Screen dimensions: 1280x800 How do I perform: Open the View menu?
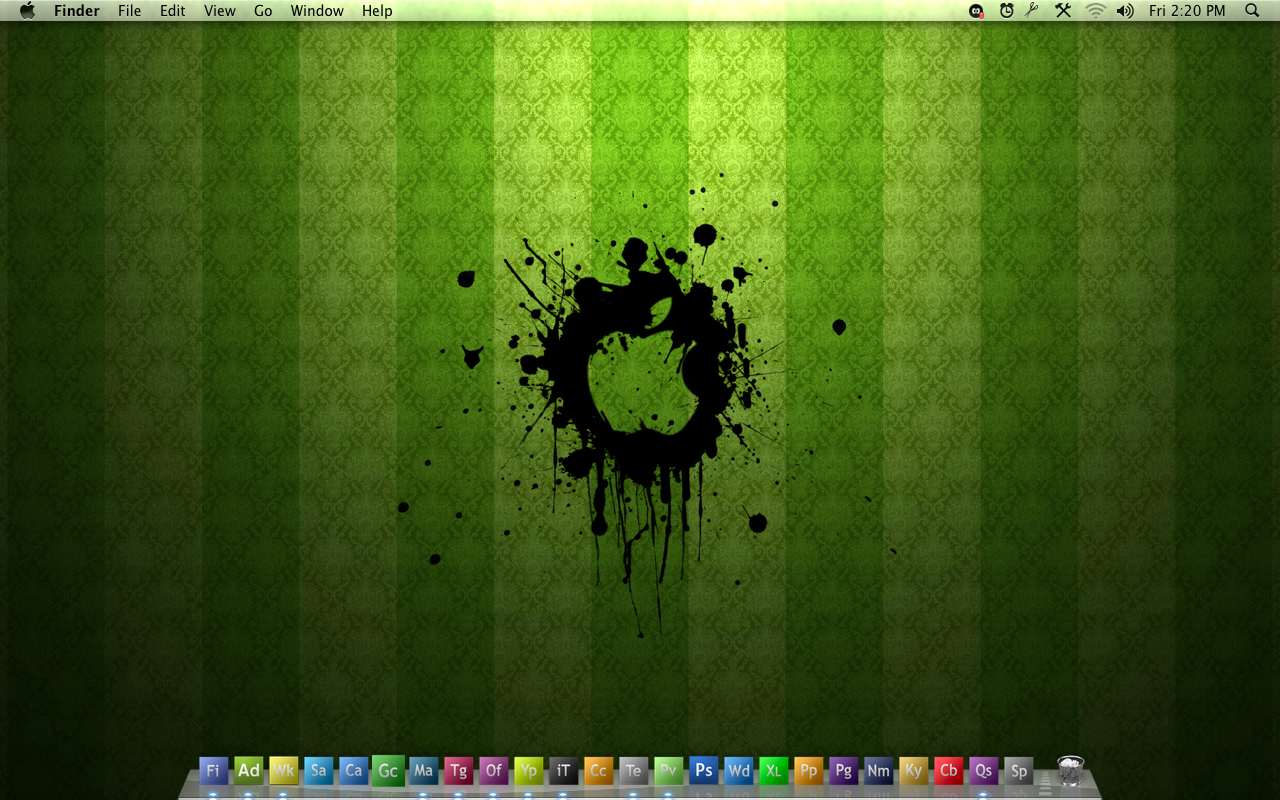tap(220, 11)
